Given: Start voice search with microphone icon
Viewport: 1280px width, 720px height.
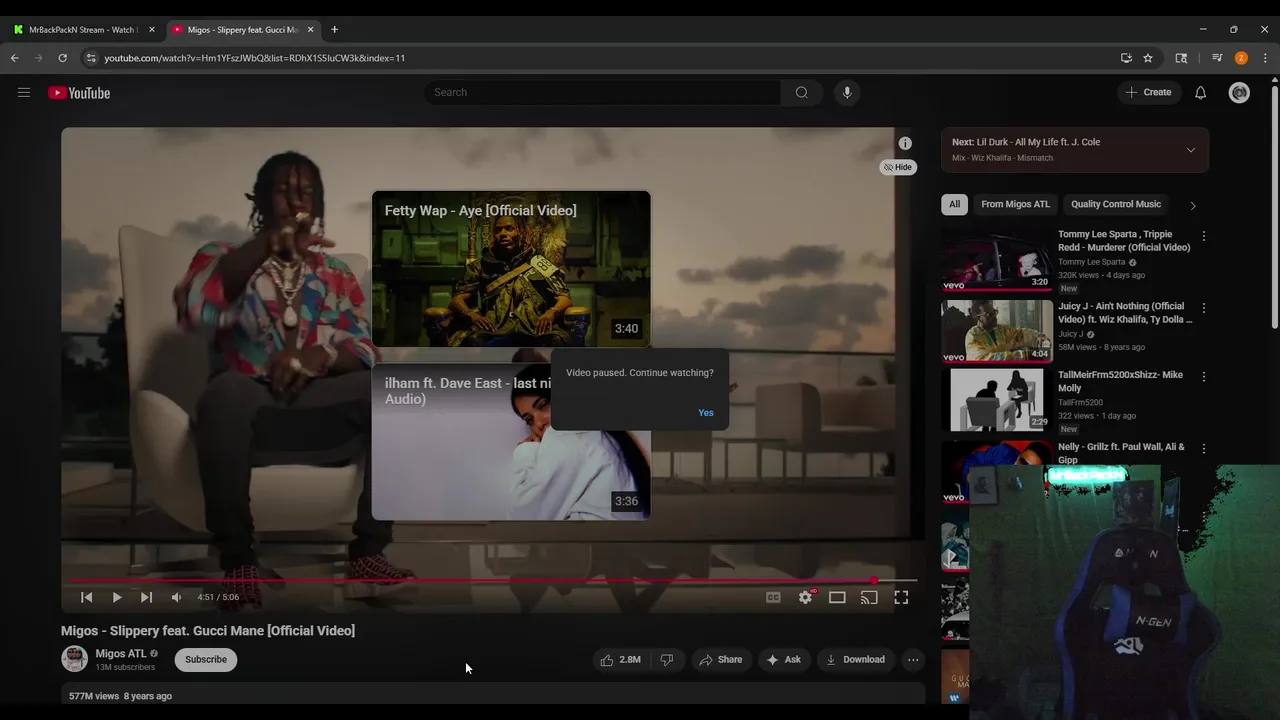Looking at the screenshot, I should pos(847,92).
